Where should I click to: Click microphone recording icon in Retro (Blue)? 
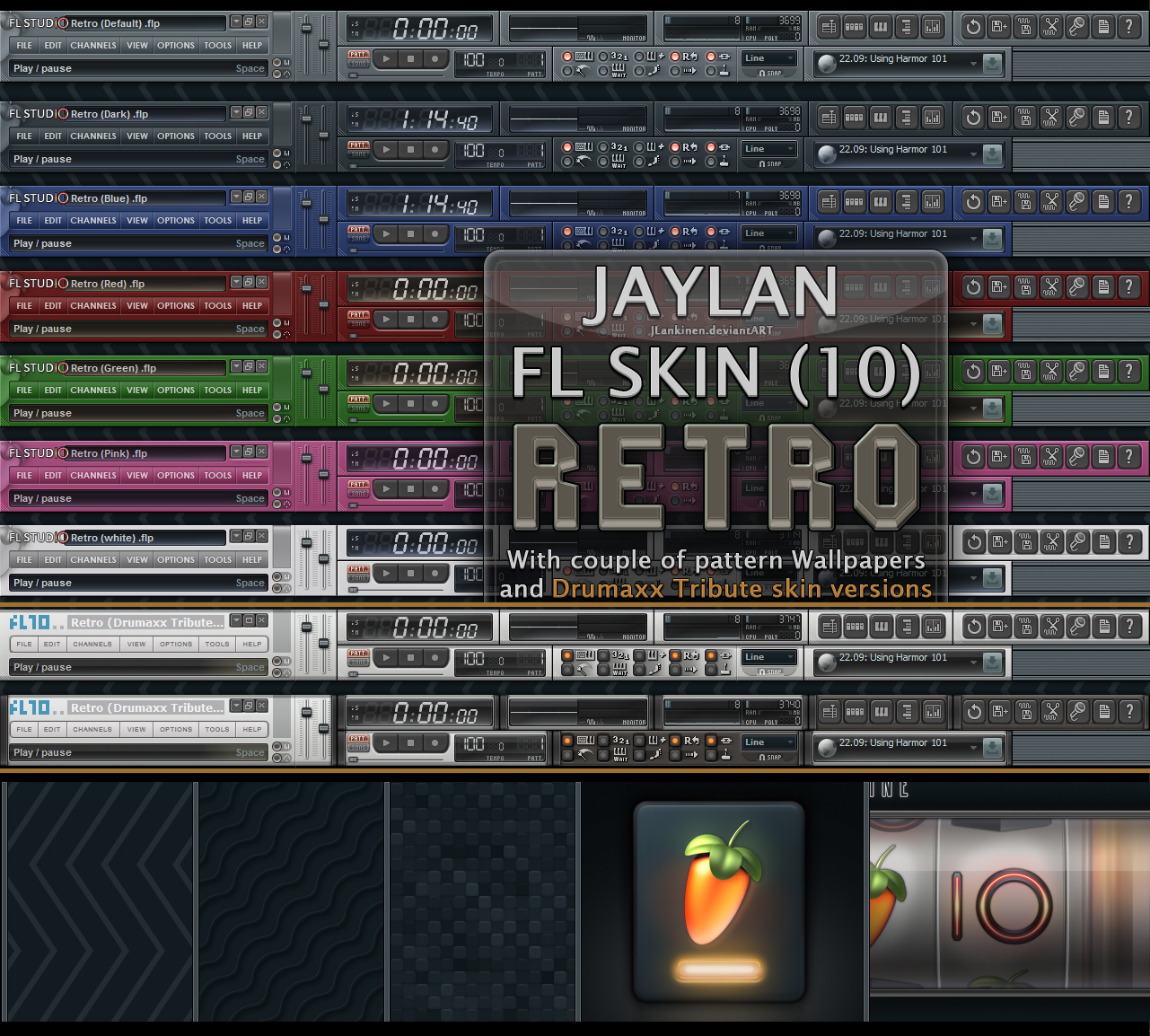tap(1077, 202)
